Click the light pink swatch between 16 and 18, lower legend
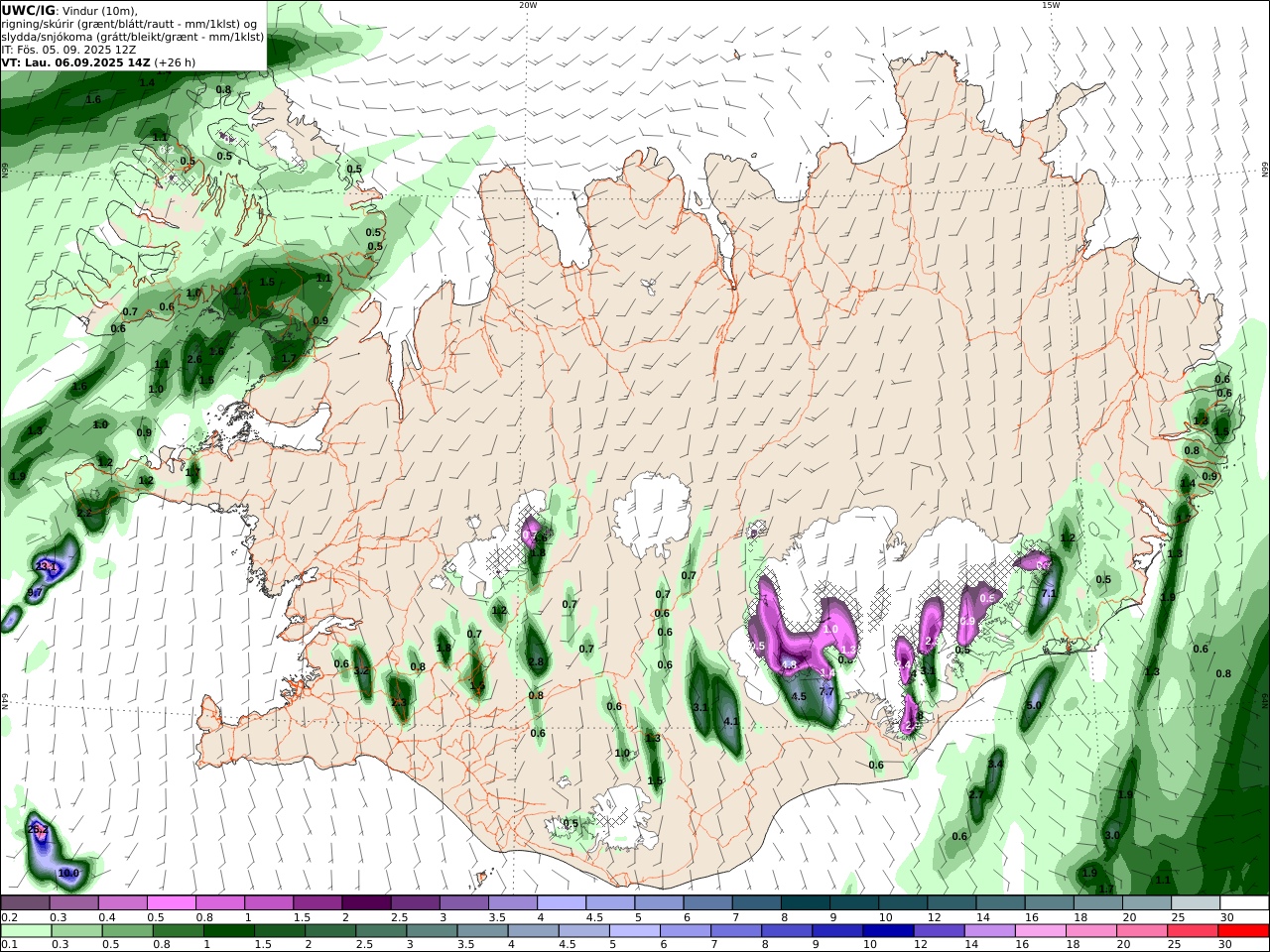Screen dimensions: 1270x952 pyautogui.click(x=1041, y=931)
